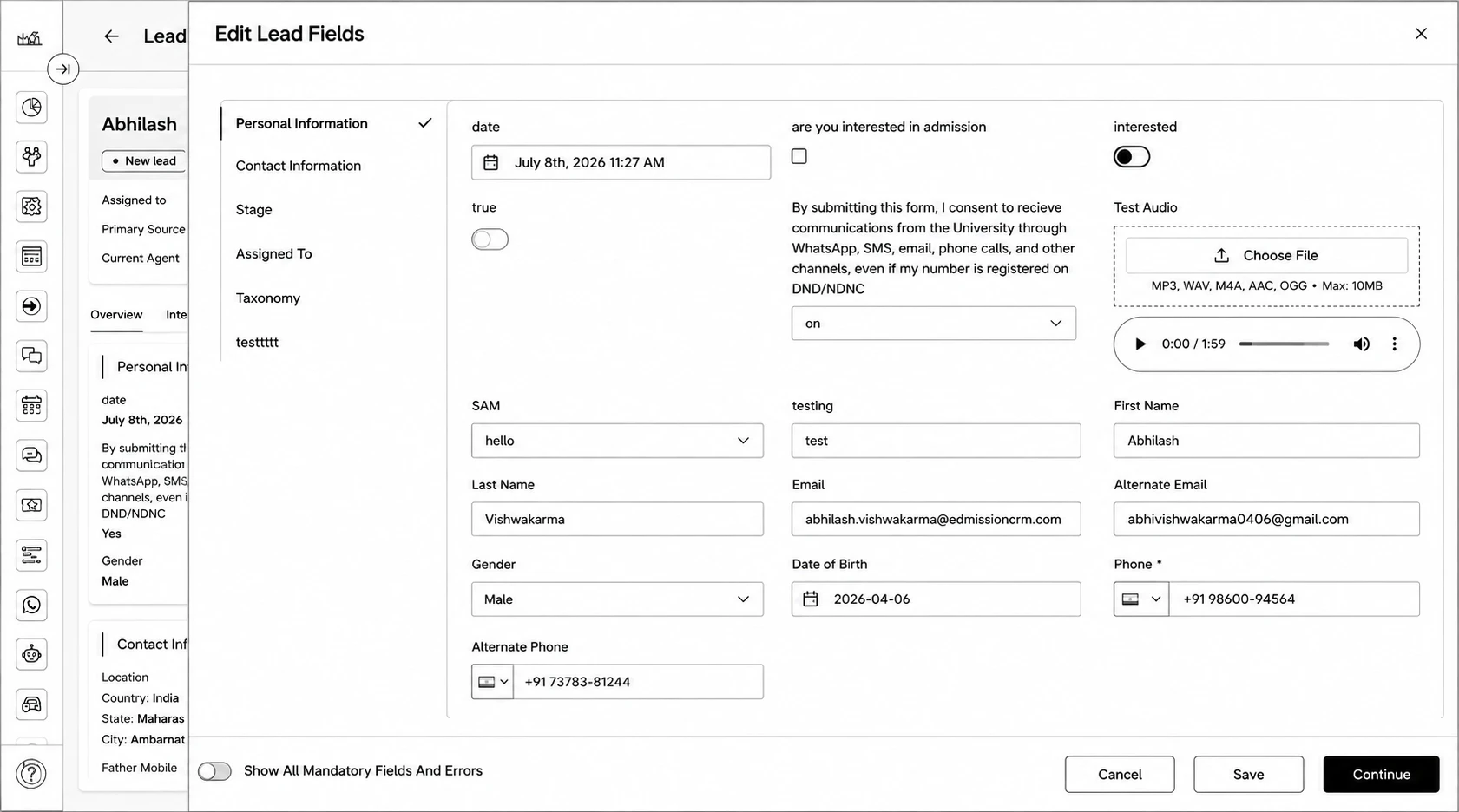Open the timeline bars sidebar icon
Screen dimensions: 1459x812
[x=31, y=555]
